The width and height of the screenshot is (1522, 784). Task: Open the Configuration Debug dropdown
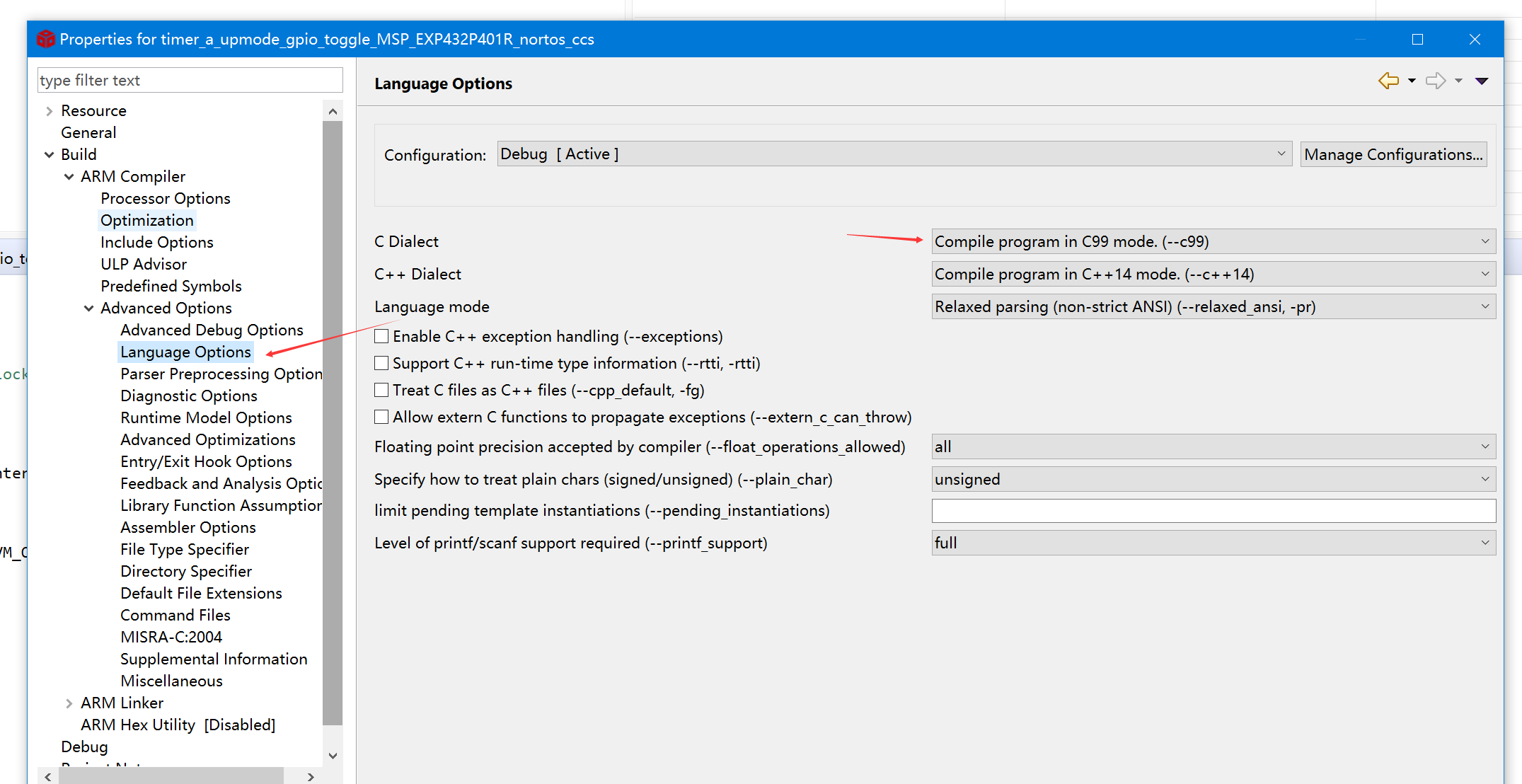click(x=894, y=154)
